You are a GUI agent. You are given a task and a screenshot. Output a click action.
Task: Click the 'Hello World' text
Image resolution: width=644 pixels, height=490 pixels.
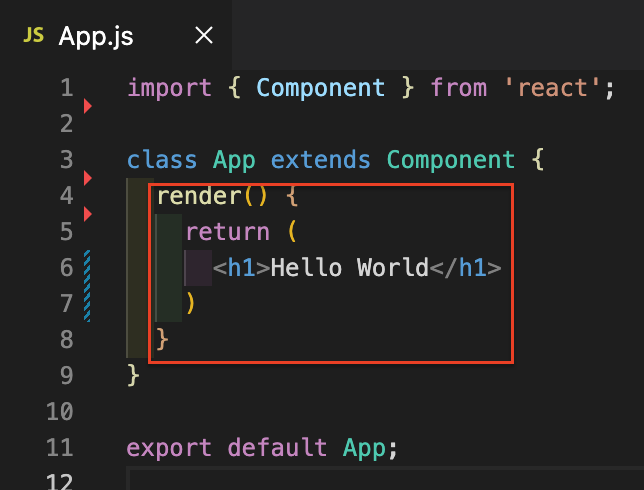point(350,268)
